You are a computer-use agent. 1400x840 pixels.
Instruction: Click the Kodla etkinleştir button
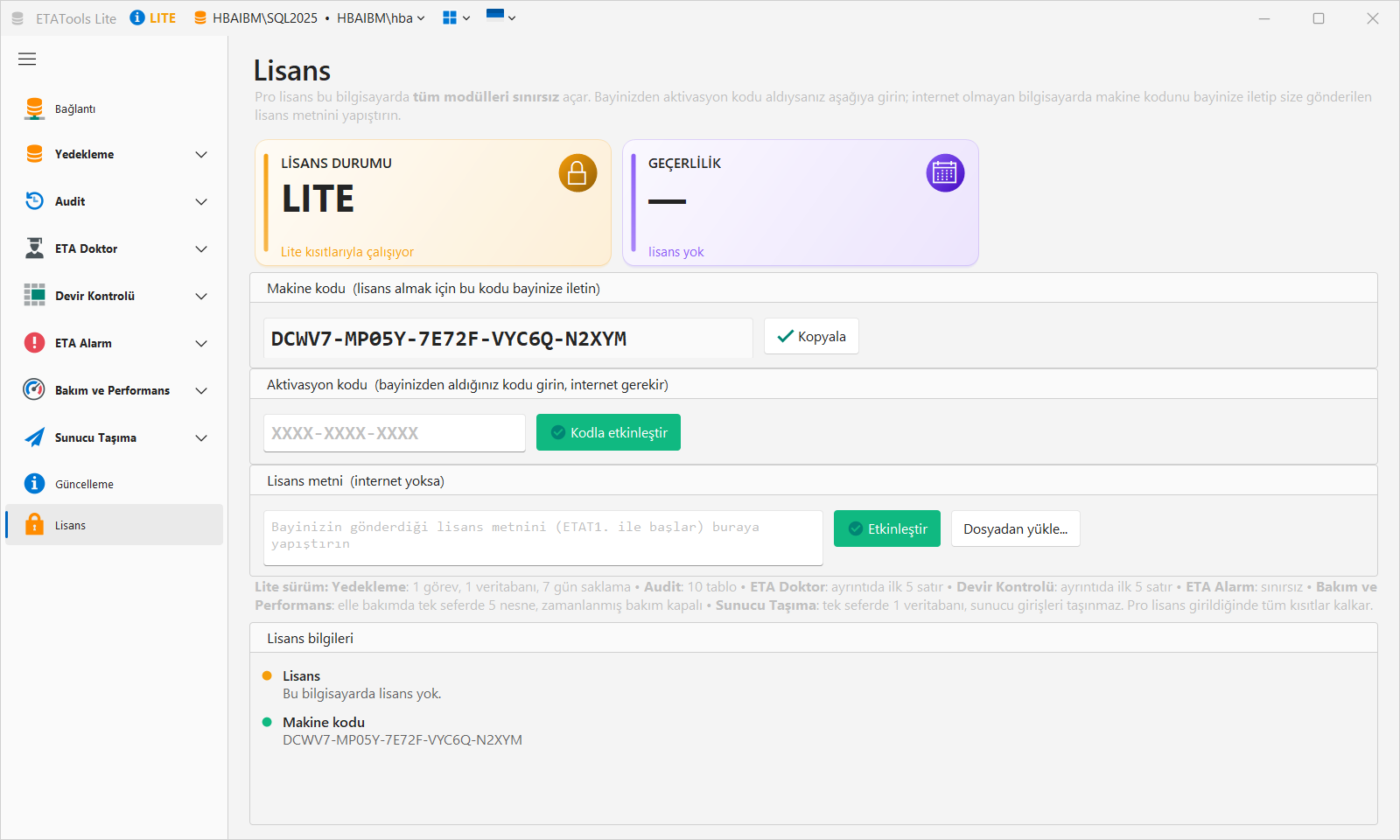[x=608, y=432]
